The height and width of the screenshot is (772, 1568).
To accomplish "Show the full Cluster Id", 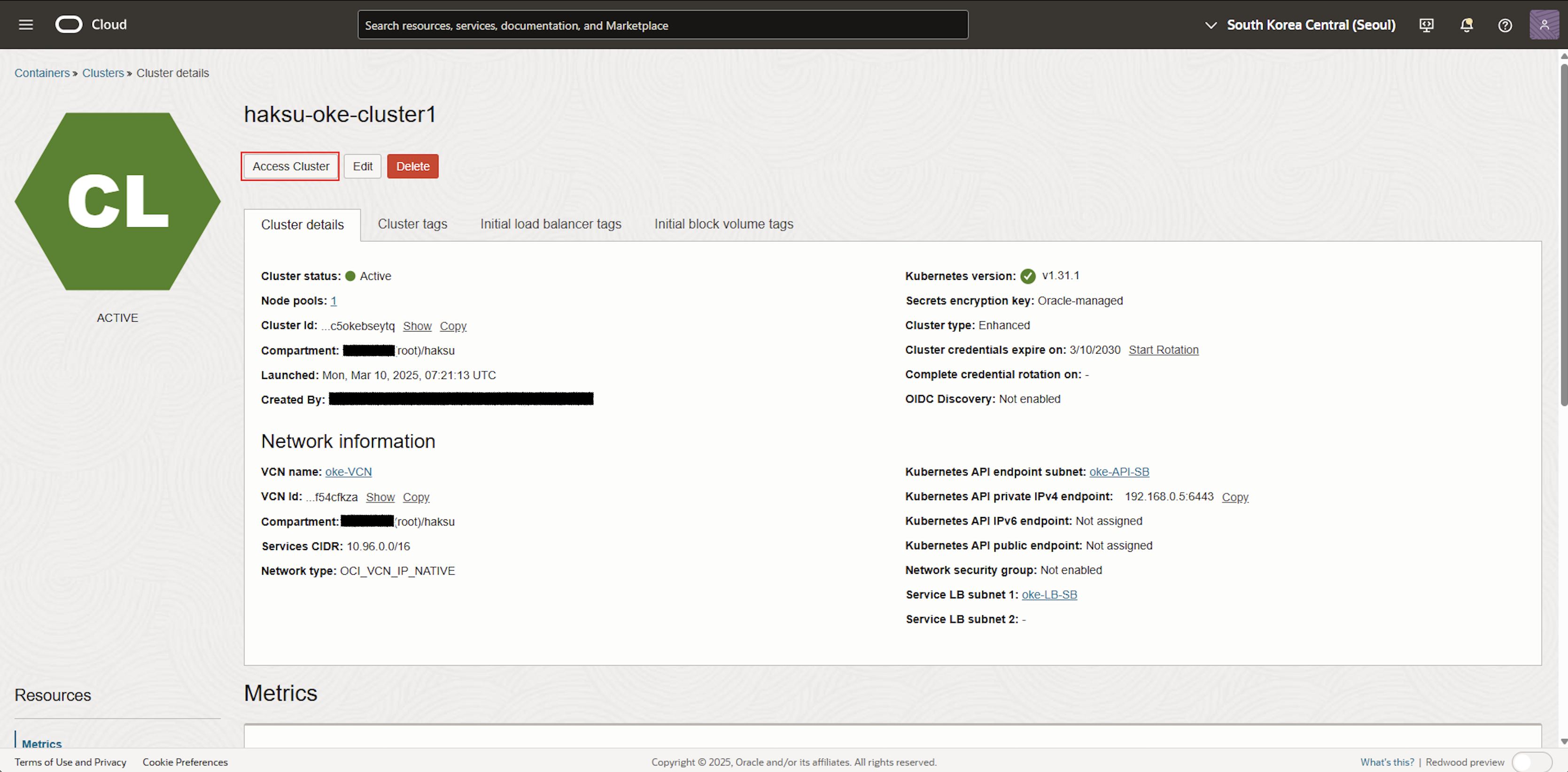I will point(417,326).
